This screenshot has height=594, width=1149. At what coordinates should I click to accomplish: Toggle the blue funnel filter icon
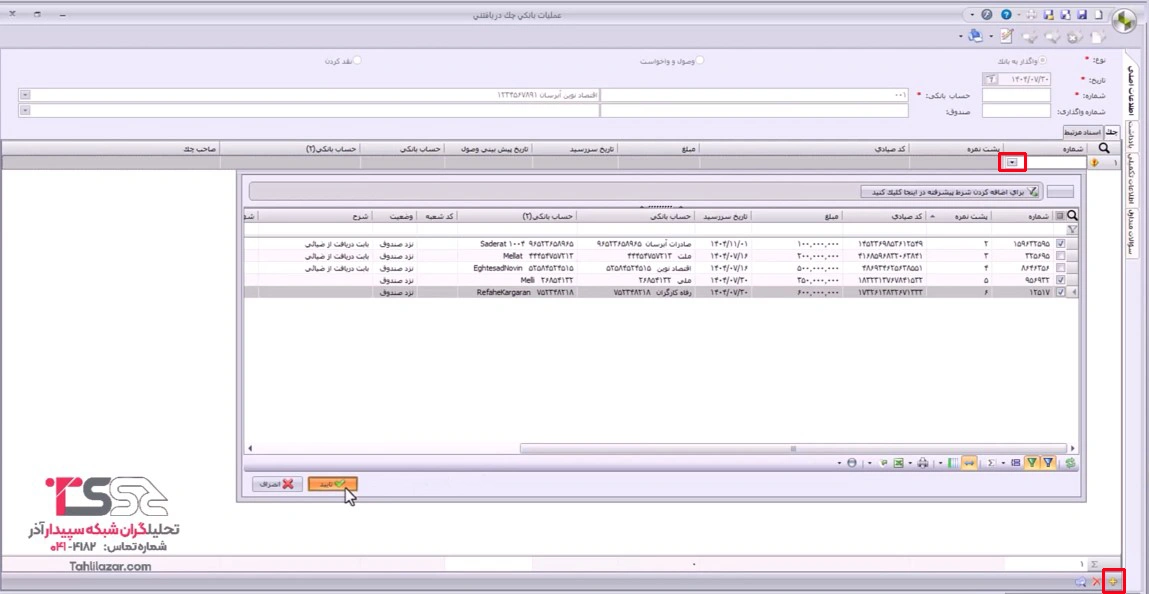[1049, 463]
